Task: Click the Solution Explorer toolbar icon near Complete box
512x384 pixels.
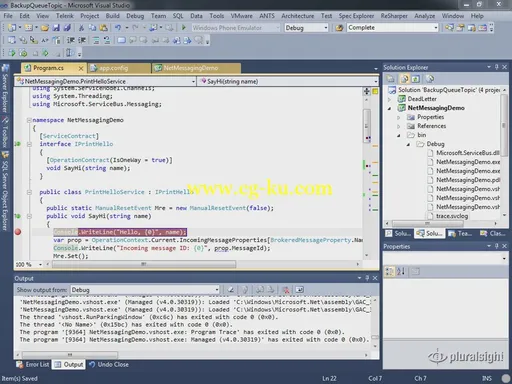Action: [449, 28]
